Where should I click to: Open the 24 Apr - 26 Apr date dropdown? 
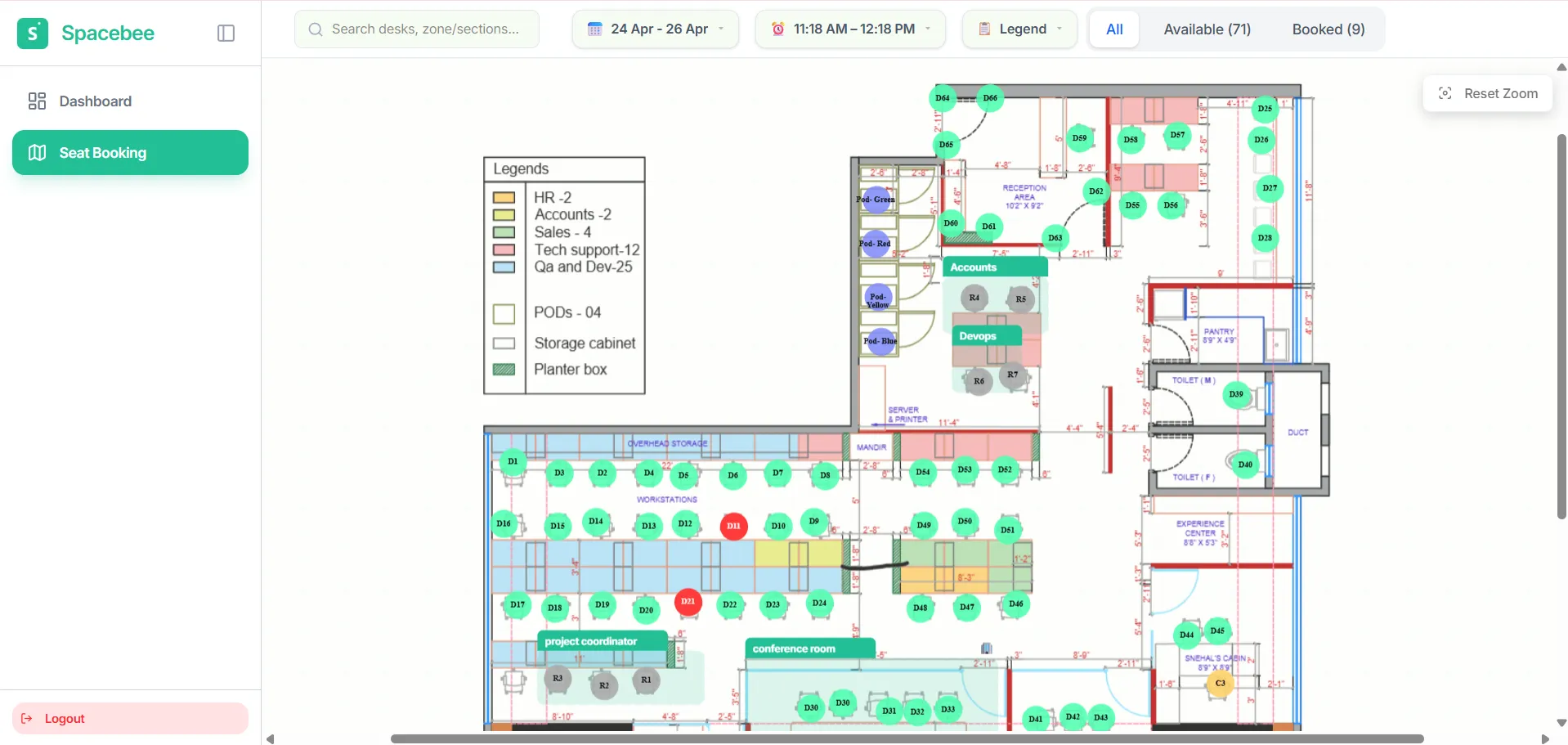[656, 29]
